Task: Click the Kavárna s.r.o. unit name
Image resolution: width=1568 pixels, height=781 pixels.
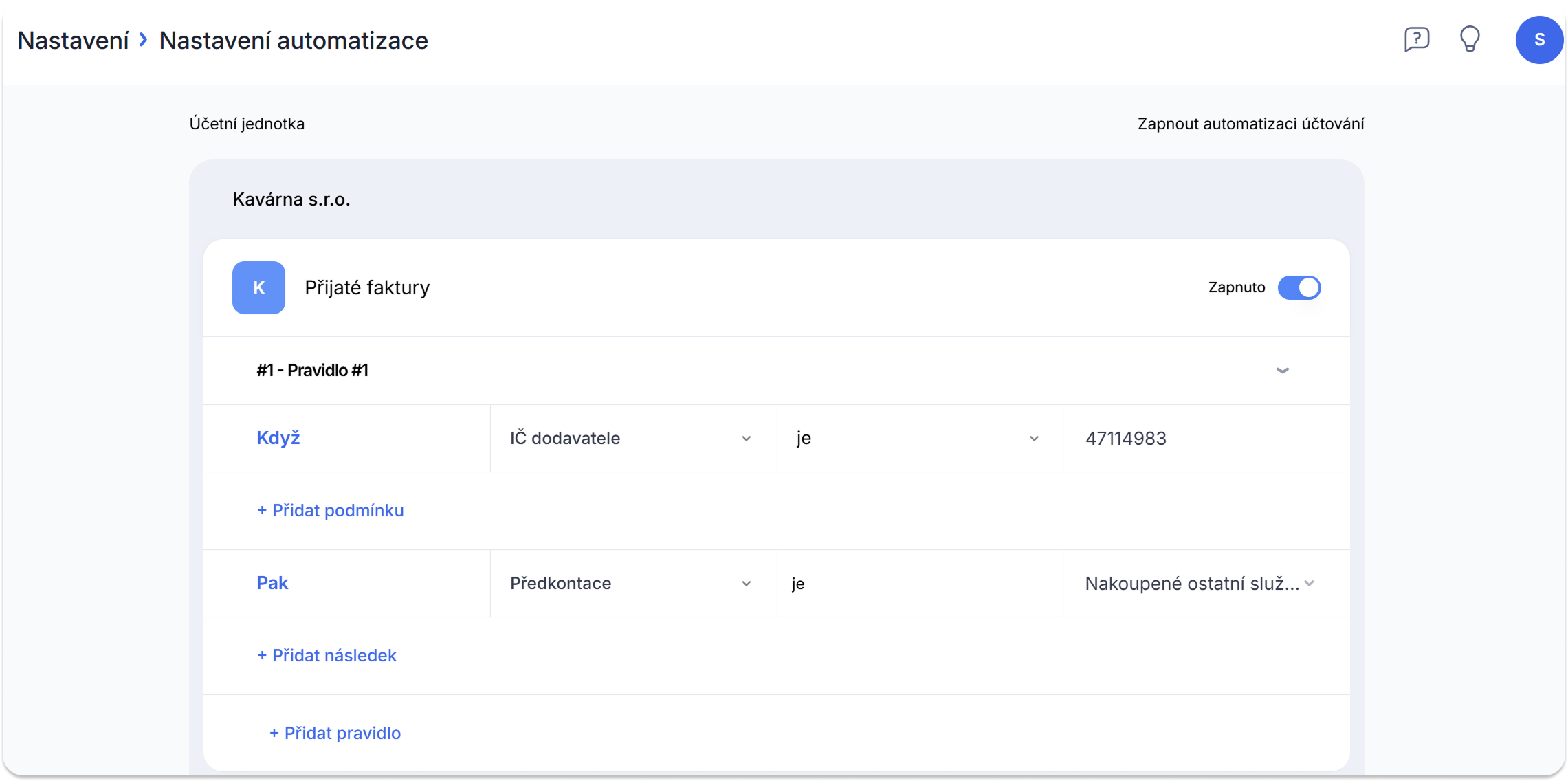Action: click(x=291, y=199)
